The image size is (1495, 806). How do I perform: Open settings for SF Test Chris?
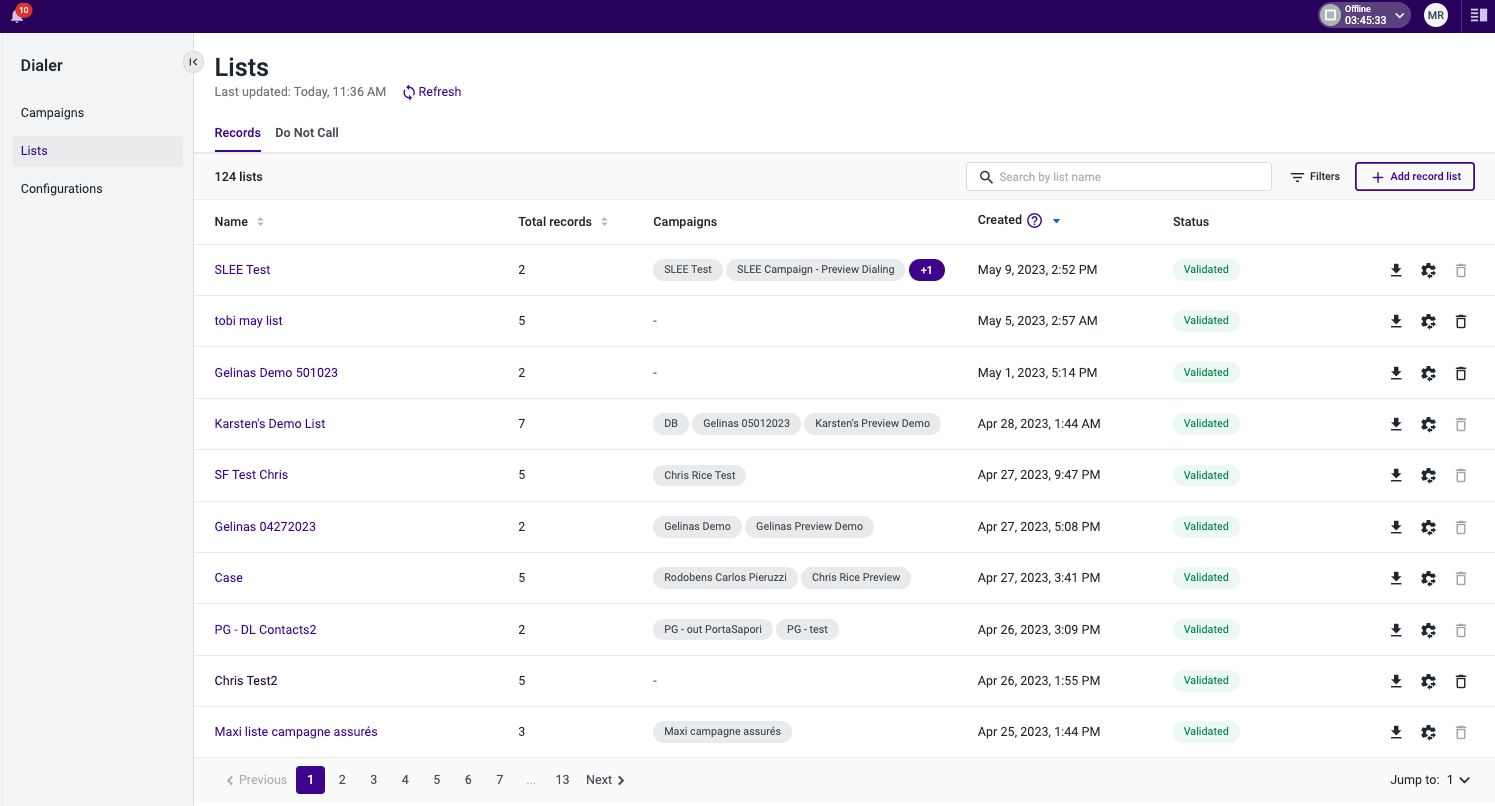pyautogui.click(x=1428, y=475)
